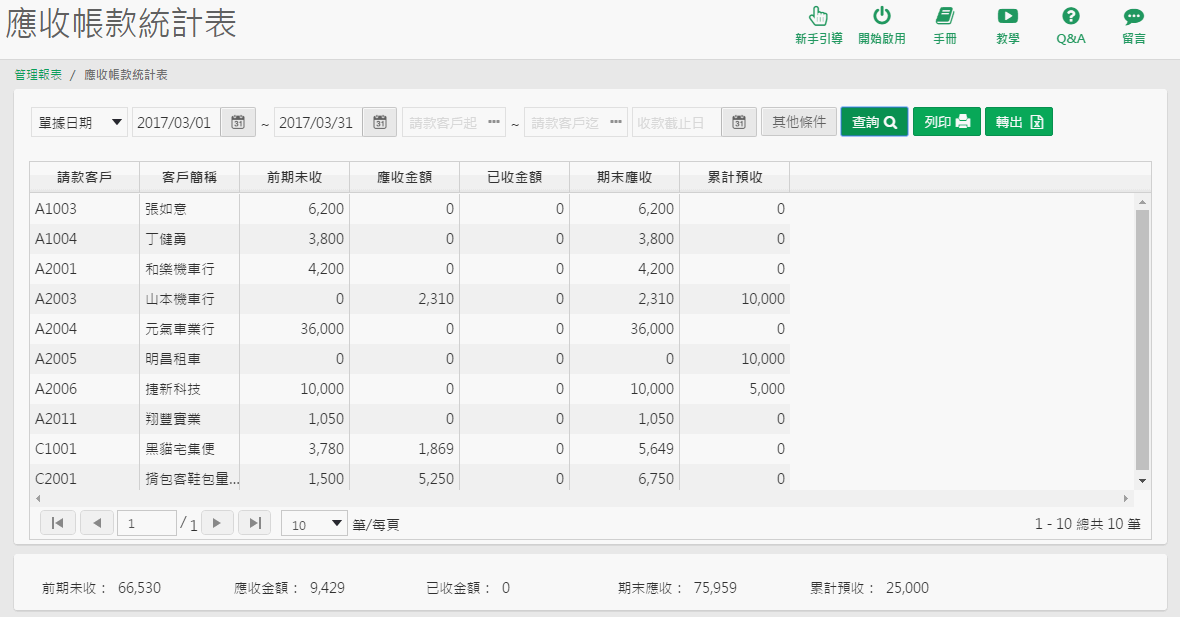Sort by 請款客戶 column header
This screenshot has height=617, width=1180.
[84, 177]
